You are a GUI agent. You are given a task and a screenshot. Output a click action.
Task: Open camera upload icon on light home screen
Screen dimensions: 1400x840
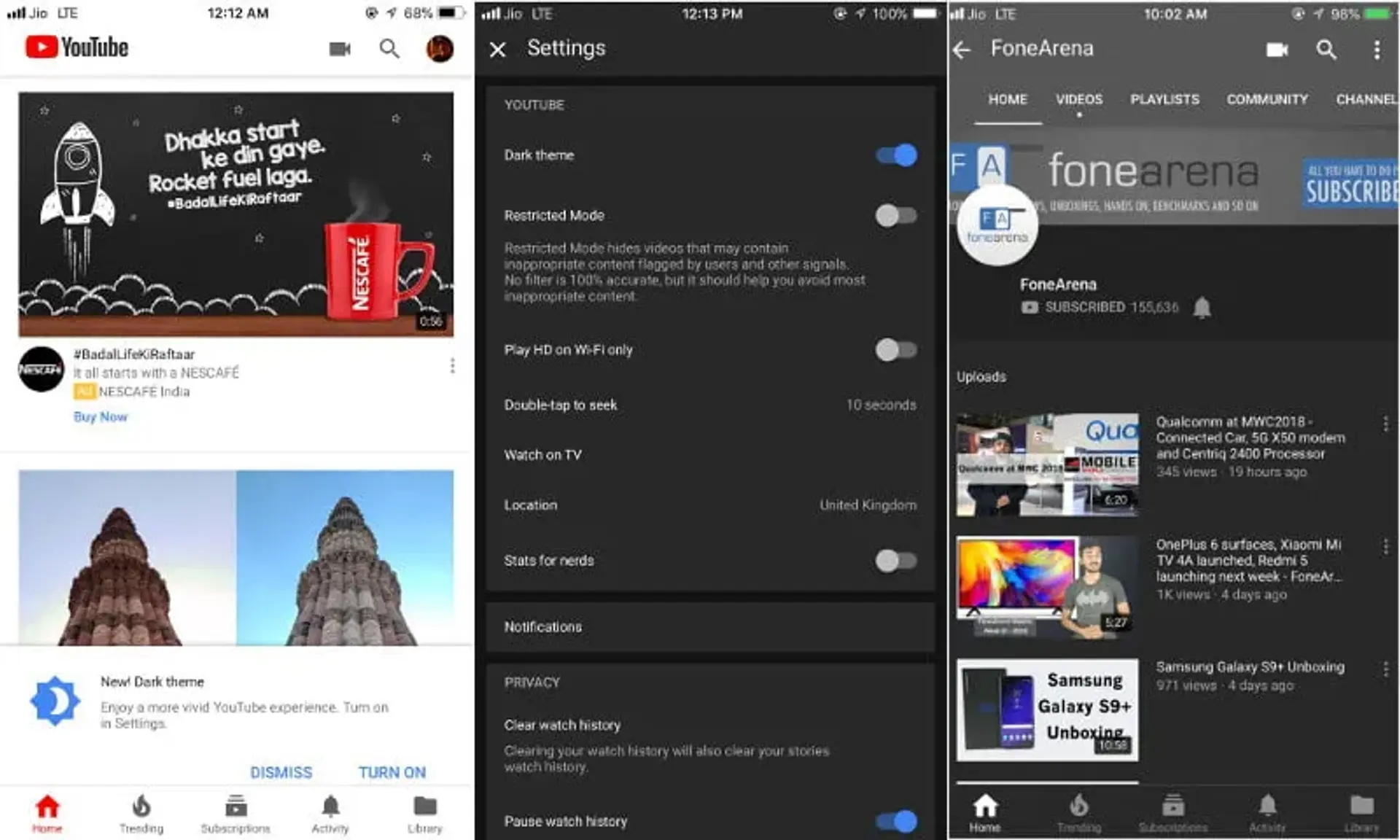pos(340,49)
